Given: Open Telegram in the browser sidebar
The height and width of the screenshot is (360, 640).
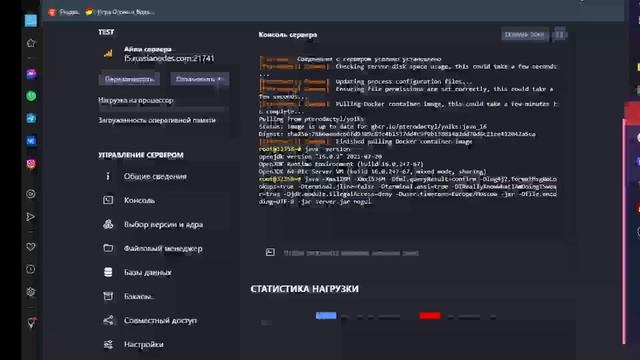Looking at the screenshot, I should (31, 118).
